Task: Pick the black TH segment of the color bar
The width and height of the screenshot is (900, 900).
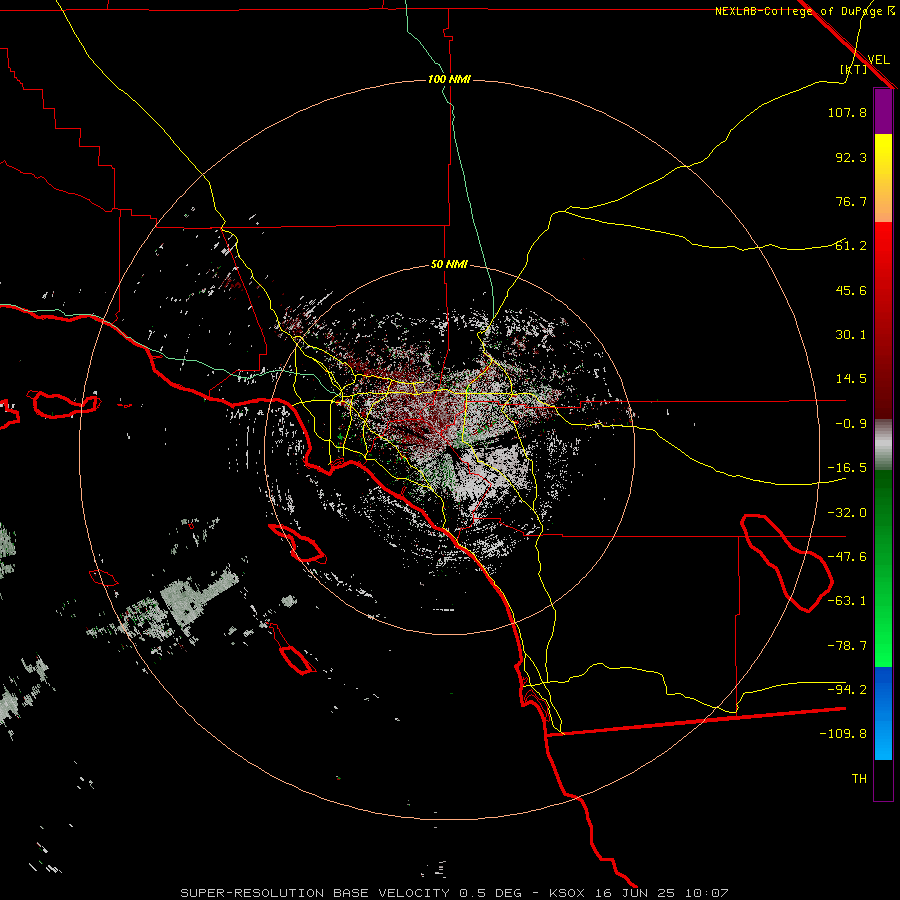Action: point(883,780)
